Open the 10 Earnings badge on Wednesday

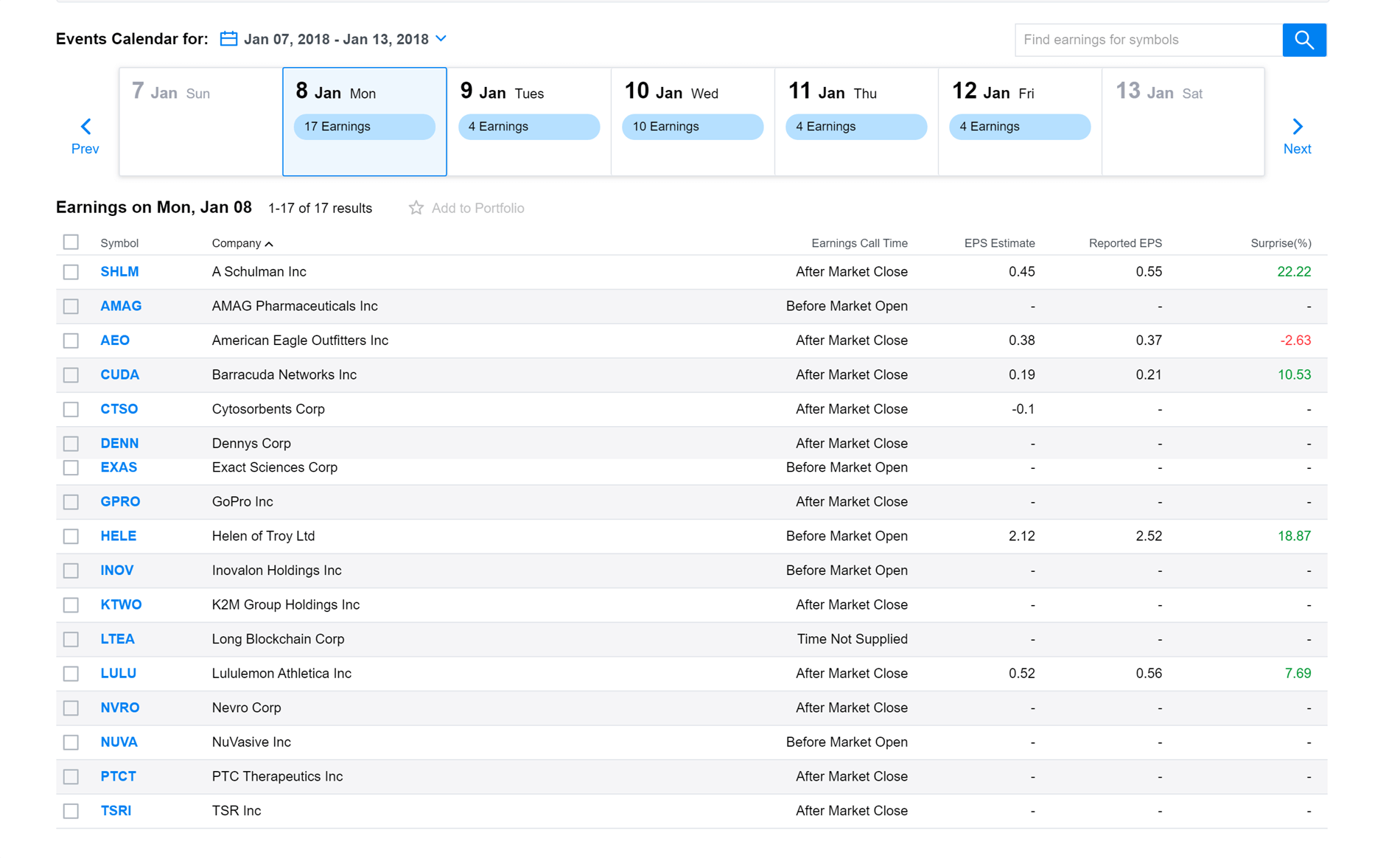[x=693, y=127]
